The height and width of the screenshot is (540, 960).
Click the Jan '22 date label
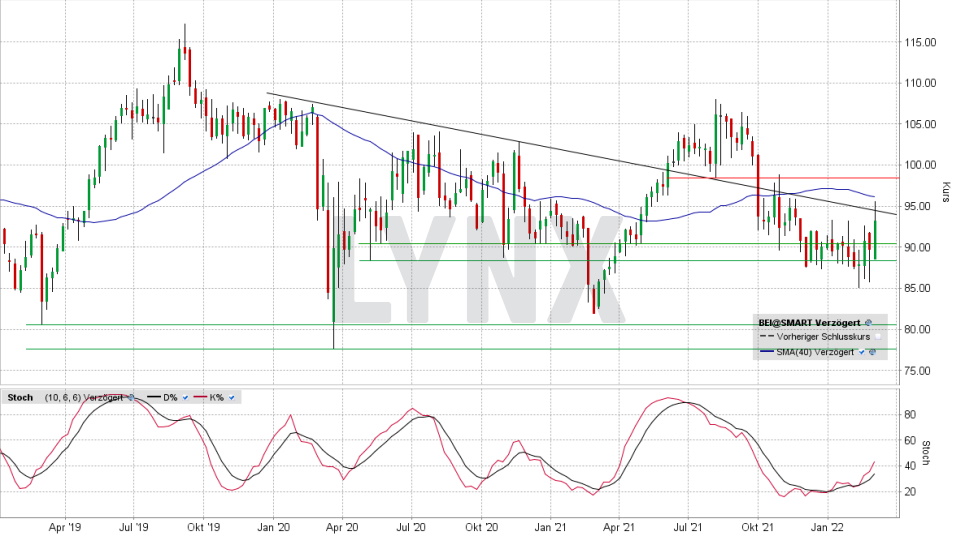(x=828, y=527)
